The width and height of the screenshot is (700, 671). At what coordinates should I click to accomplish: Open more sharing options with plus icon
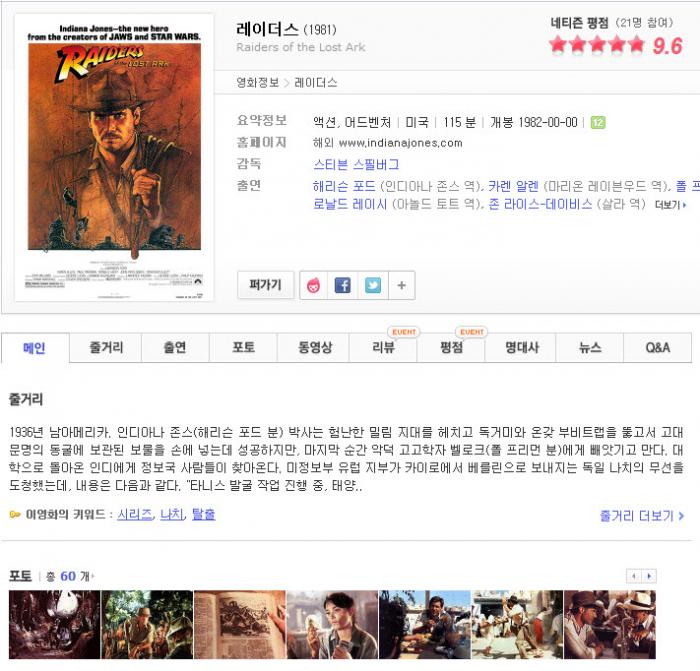tap(401, 285)
